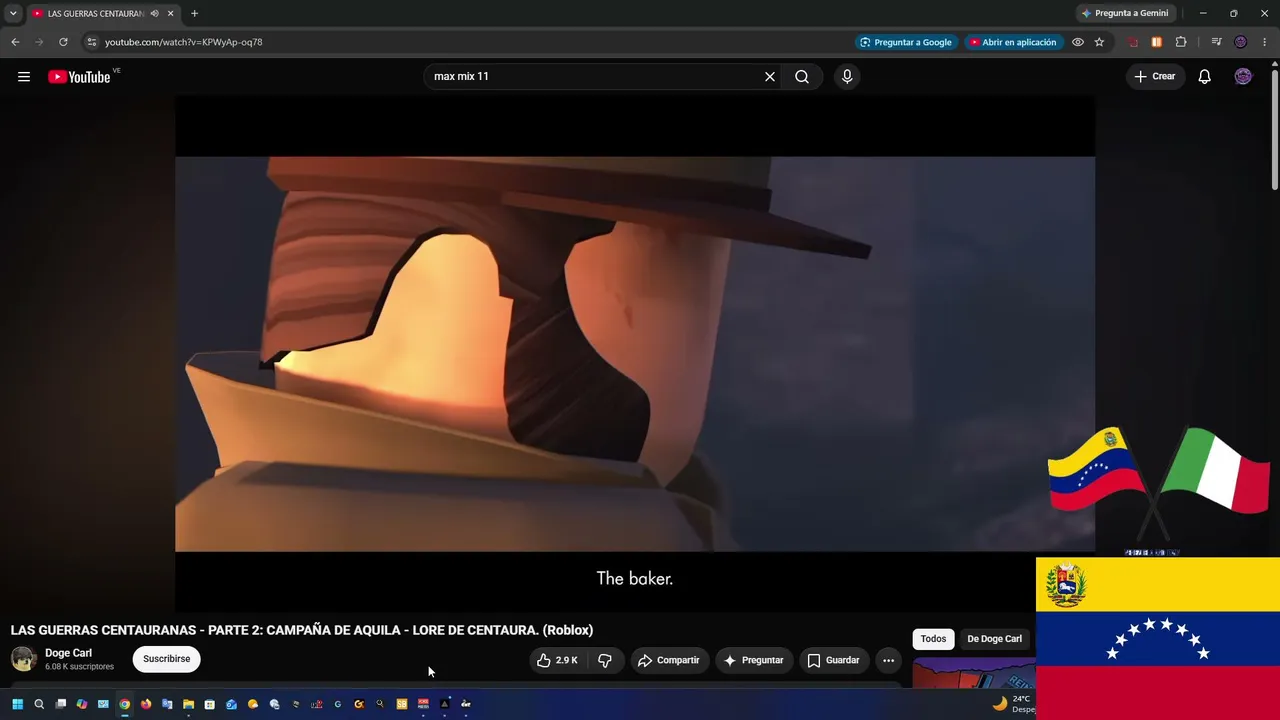Select the De Doge Carl filter chip
This screenshot has height=720, width=1280.
(x=994, y=639)
